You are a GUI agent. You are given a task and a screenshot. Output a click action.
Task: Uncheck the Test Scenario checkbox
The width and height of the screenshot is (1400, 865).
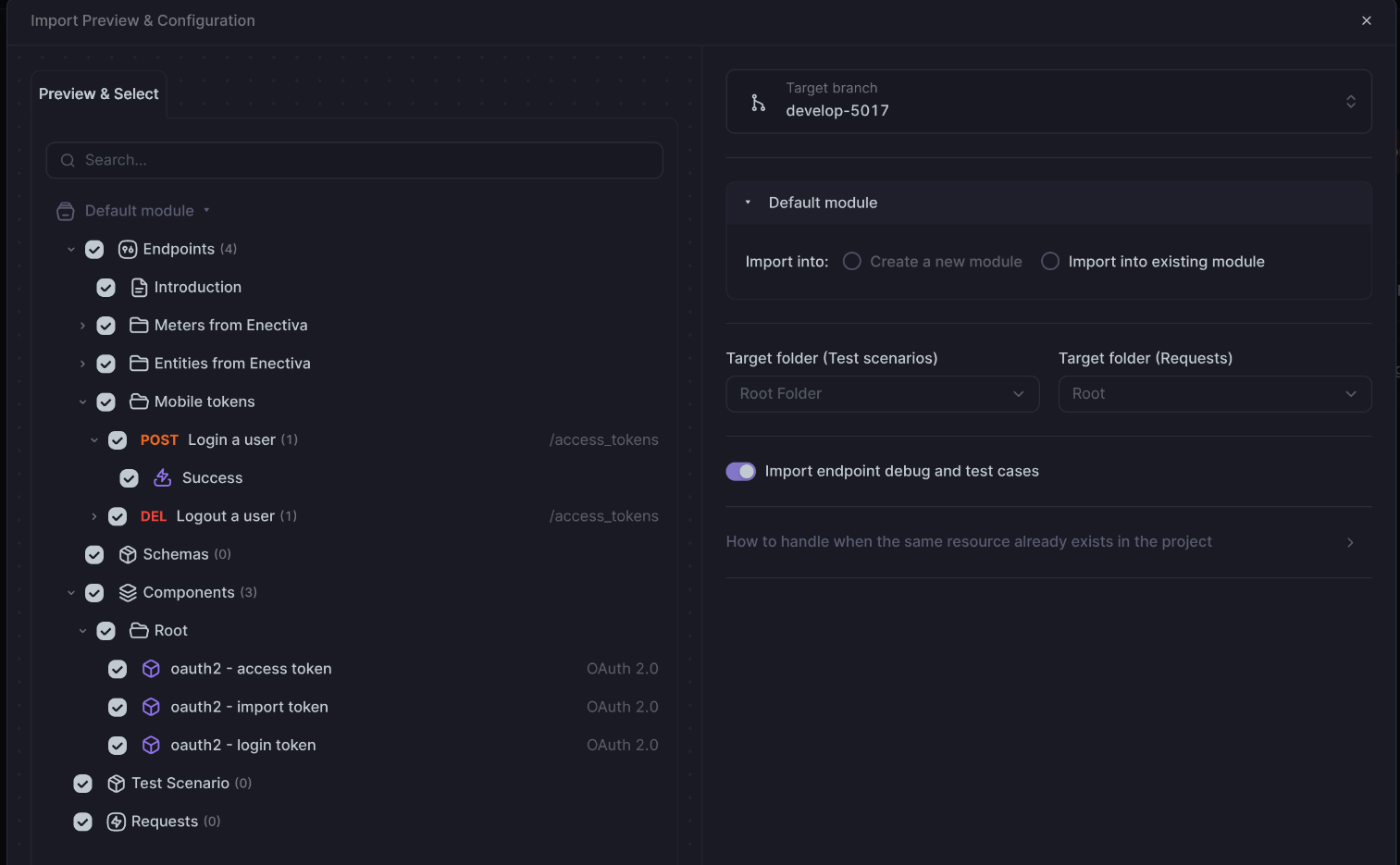pos(82,784)
